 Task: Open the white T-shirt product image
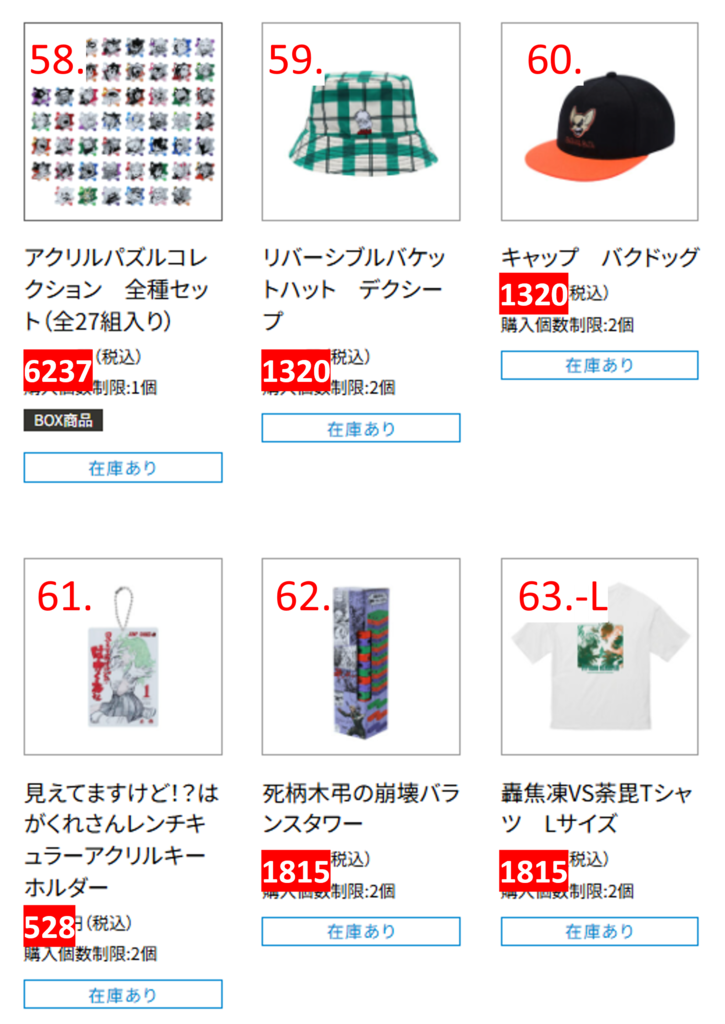tap(600, 656)
